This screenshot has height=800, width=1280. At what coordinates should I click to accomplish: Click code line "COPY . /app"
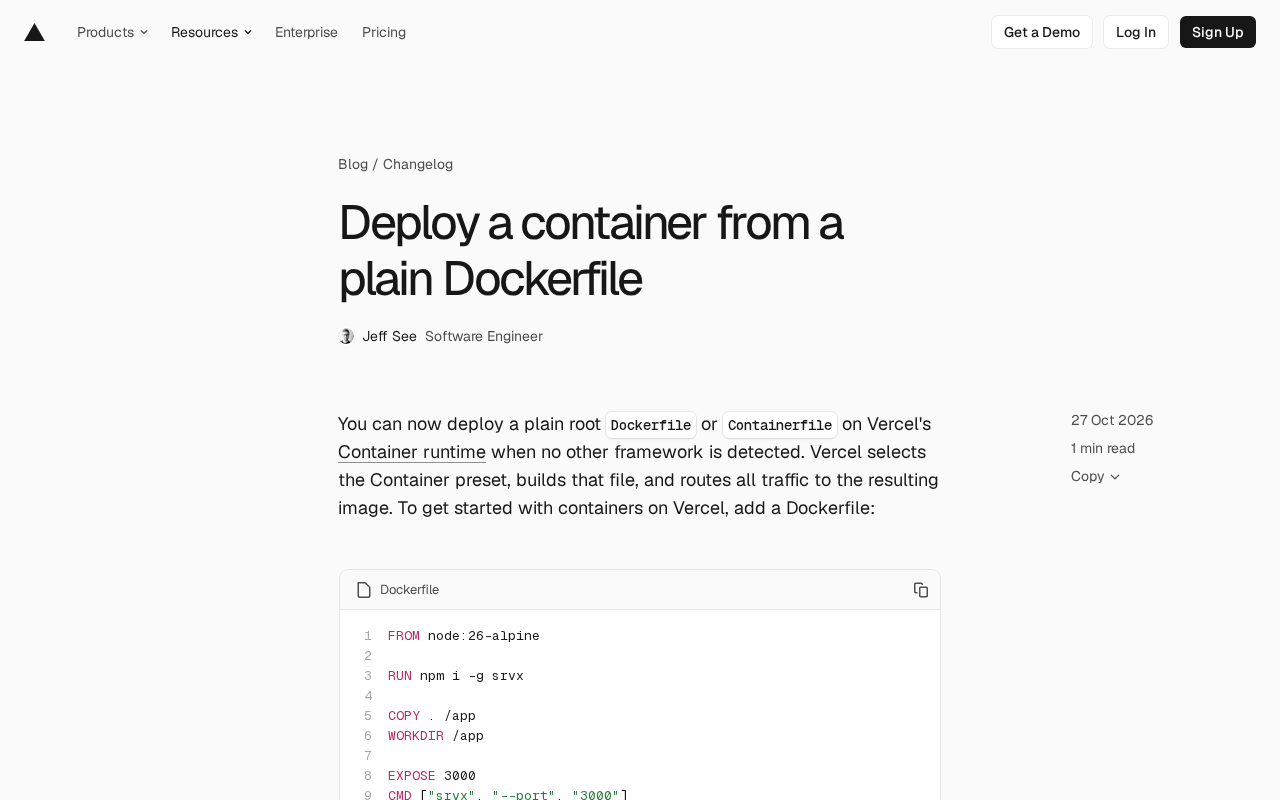pos(432,716)
